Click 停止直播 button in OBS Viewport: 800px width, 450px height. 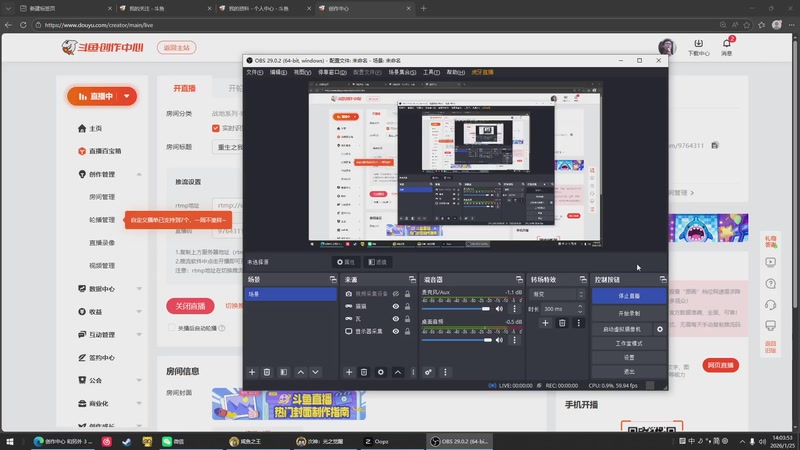pos(629,296)
